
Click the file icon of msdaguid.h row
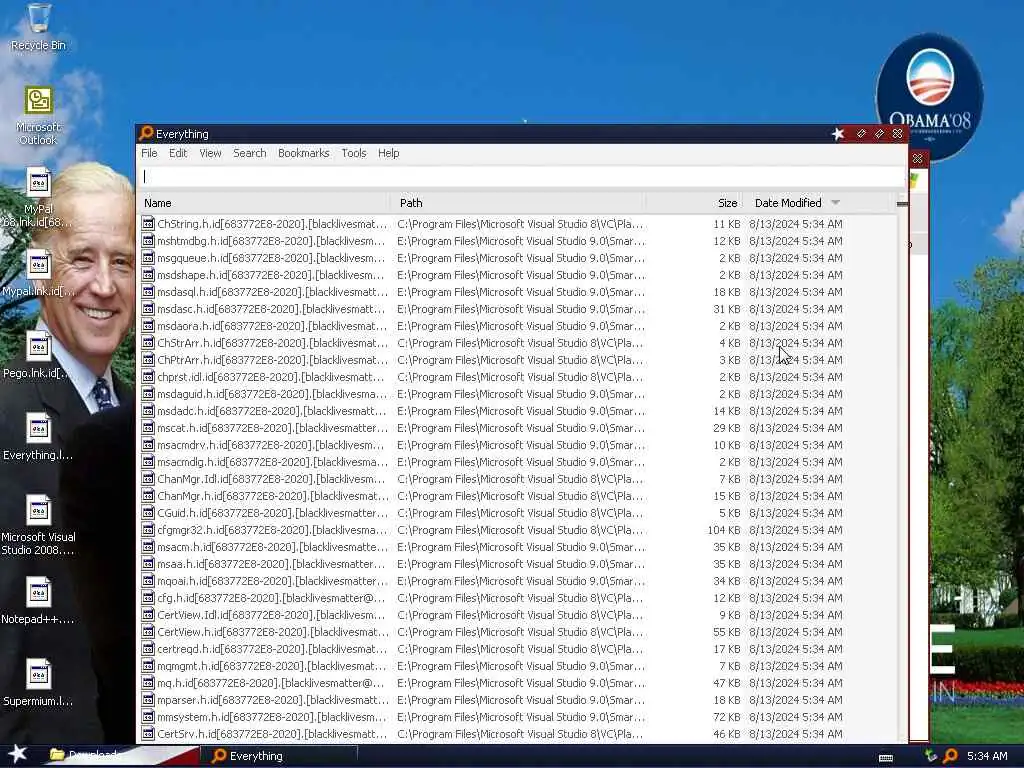[148, 394]
